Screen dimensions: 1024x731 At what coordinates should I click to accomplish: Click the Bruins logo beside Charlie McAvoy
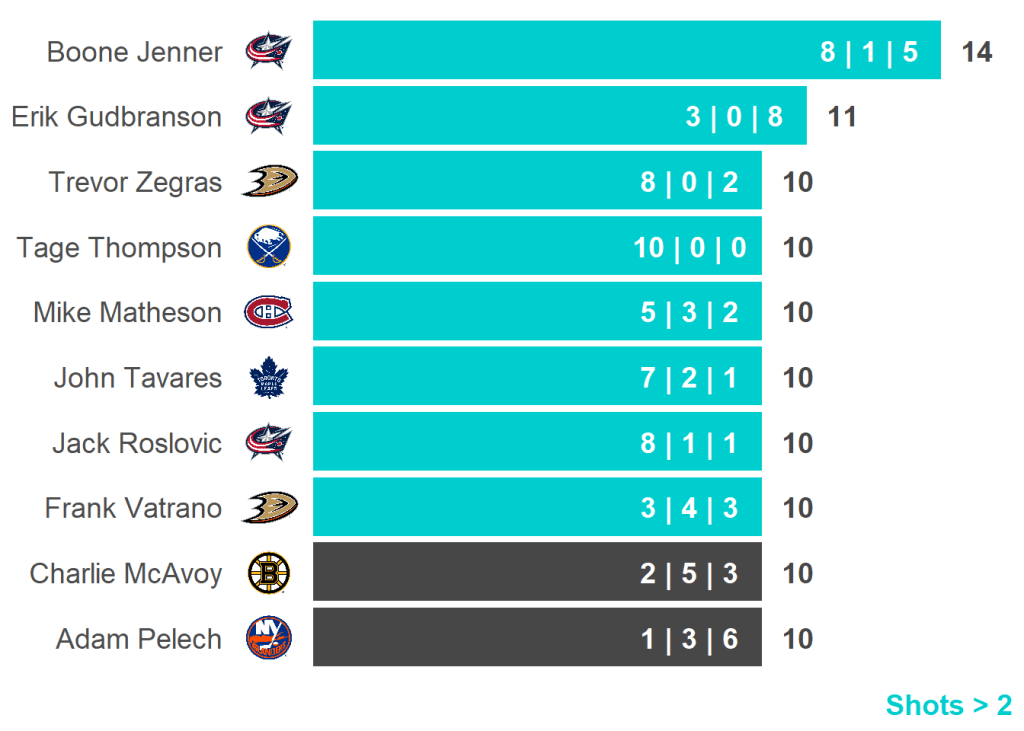click(268, 573)
